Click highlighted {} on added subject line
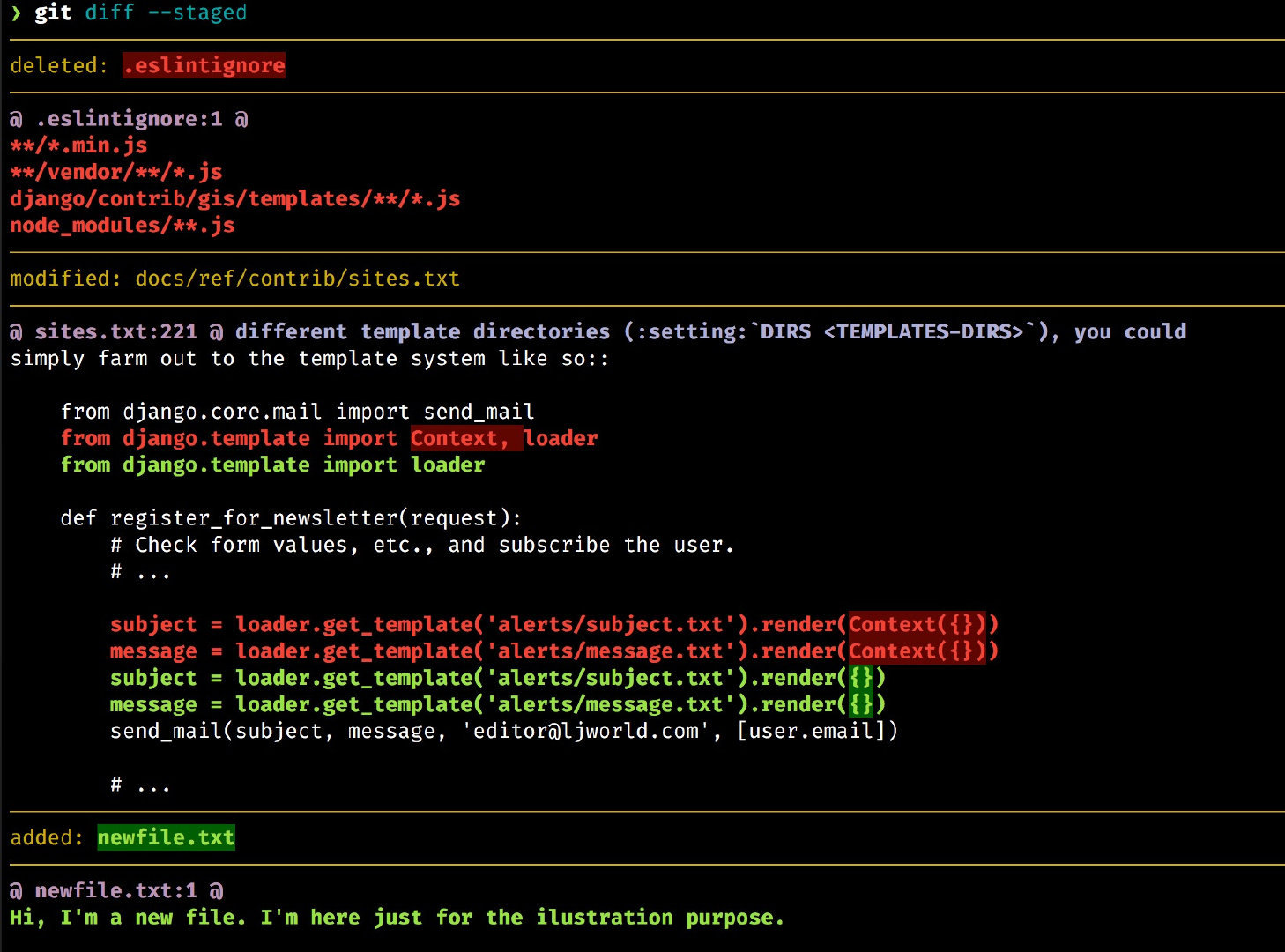Viewport: 1285px width, 952px height. pyautogui.click(x=861, y=678)
